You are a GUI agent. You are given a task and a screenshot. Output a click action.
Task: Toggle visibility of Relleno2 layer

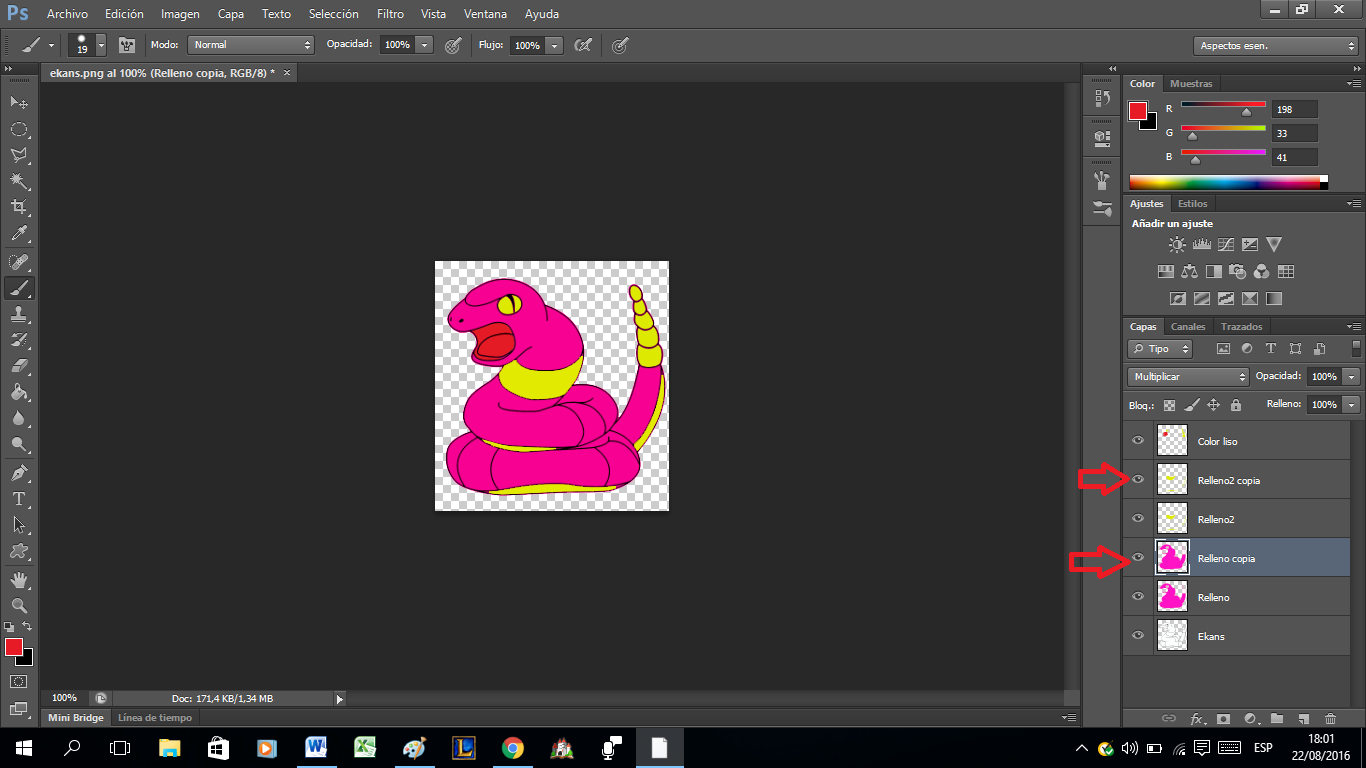[x=1138, y=519]
